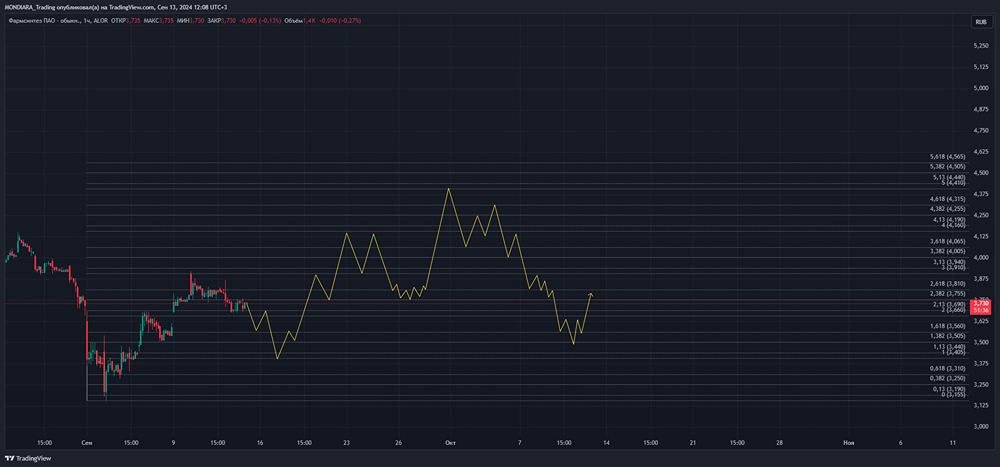The width and height of the screenshot is (1000, 467).
Task: Click the 4,000 price axis label
Action: [x=981, y=258]
